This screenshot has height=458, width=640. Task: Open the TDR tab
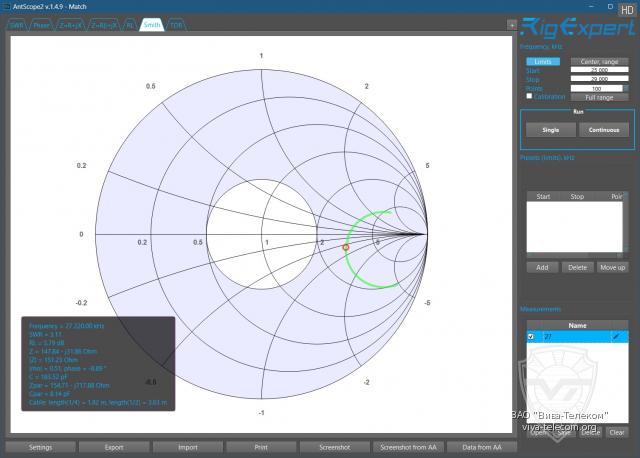pyautogui.click(x=176, y=24)
